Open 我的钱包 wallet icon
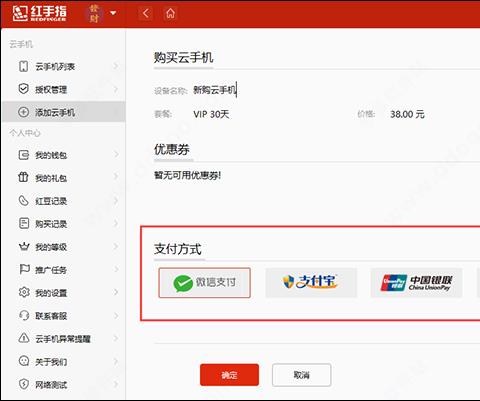 [x=24, y=155]
